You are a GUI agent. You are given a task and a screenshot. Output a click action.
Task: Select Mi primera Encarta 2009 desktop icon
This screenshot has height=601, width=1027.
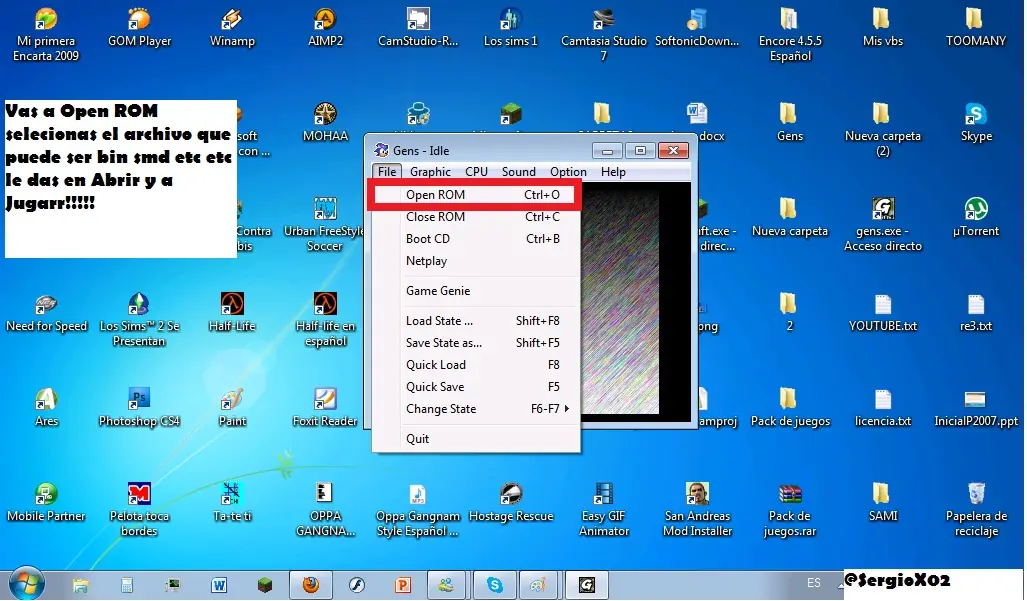coord(46,35)
